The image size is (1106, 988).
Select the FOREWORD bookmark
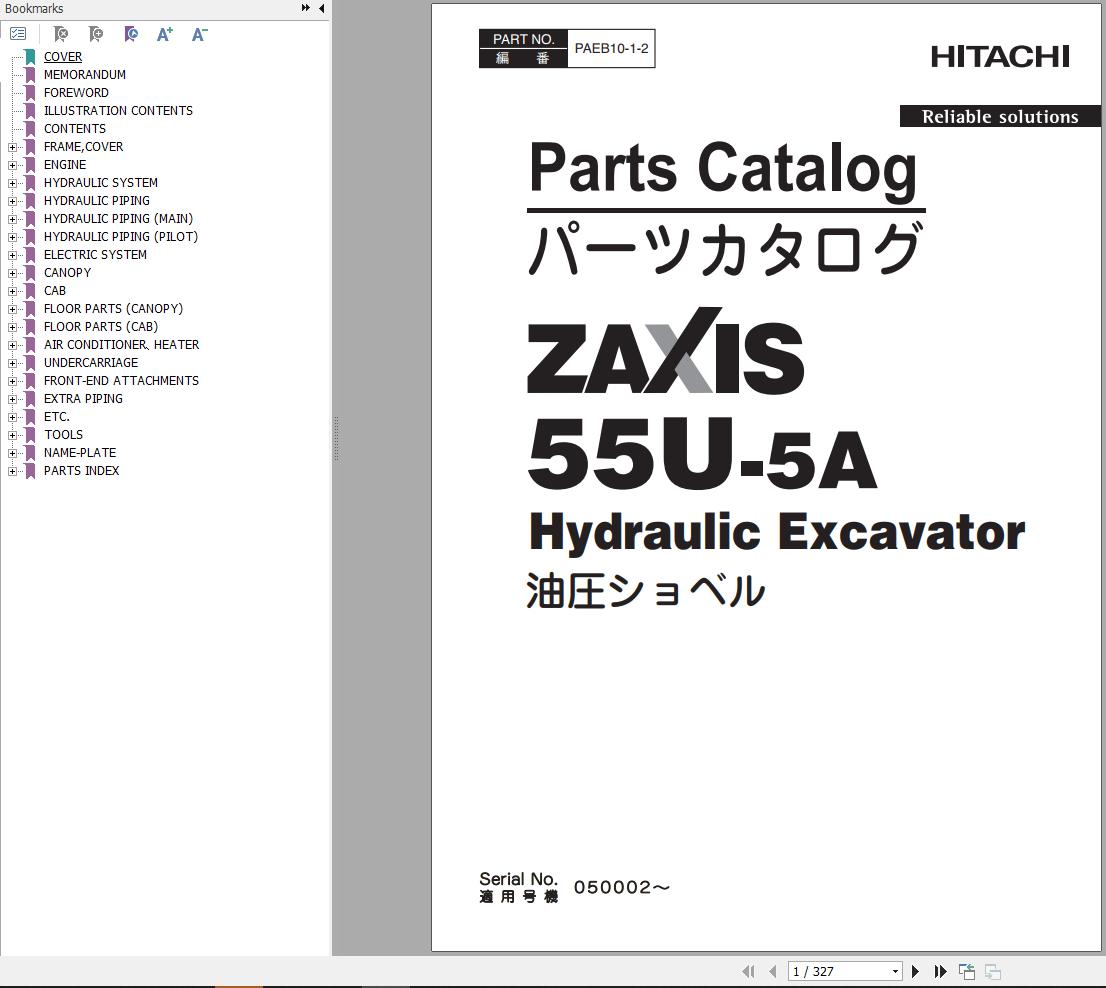(76, 93)
